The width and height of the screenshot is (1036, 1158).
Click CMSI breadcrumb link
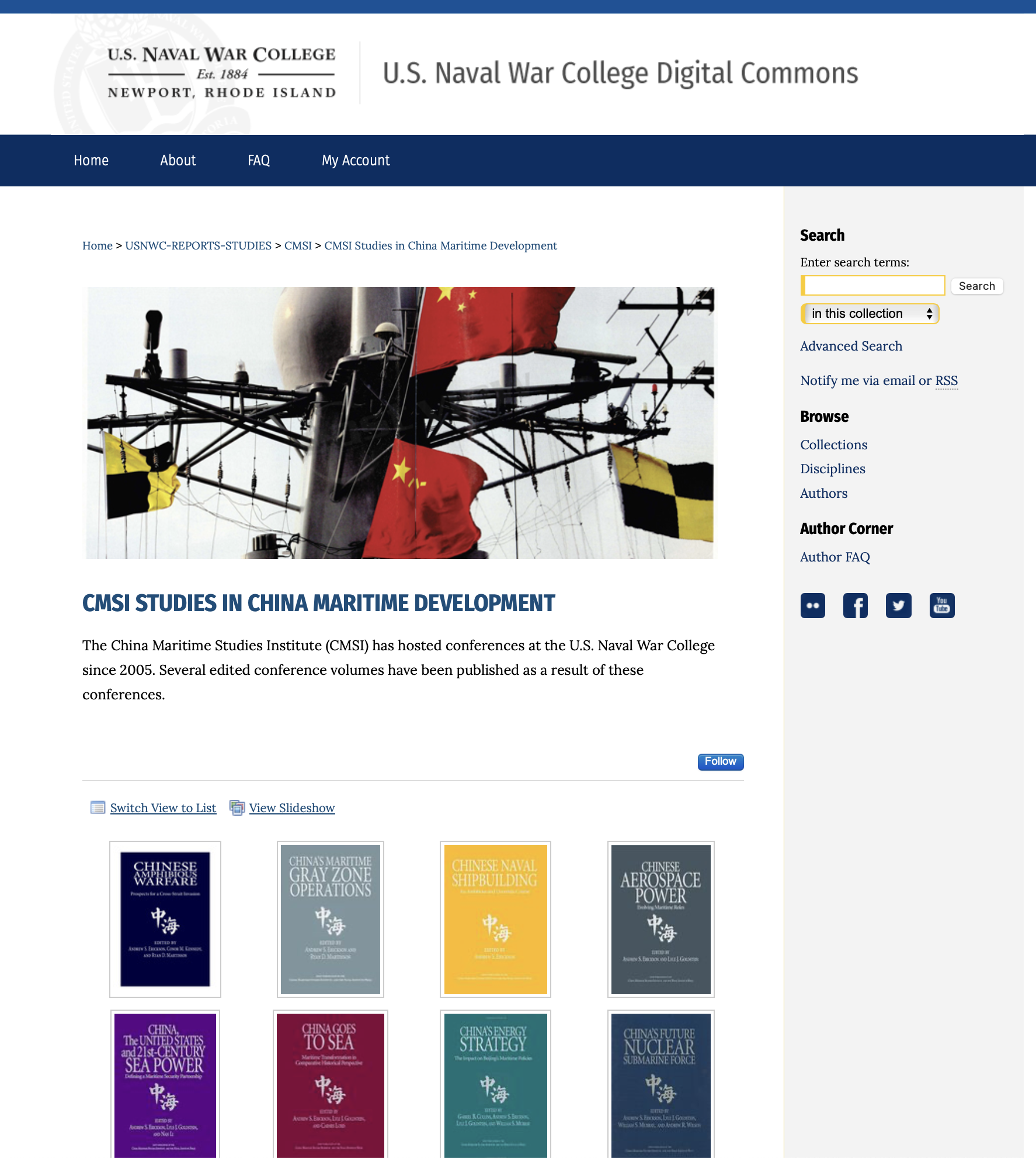(298, 245)
